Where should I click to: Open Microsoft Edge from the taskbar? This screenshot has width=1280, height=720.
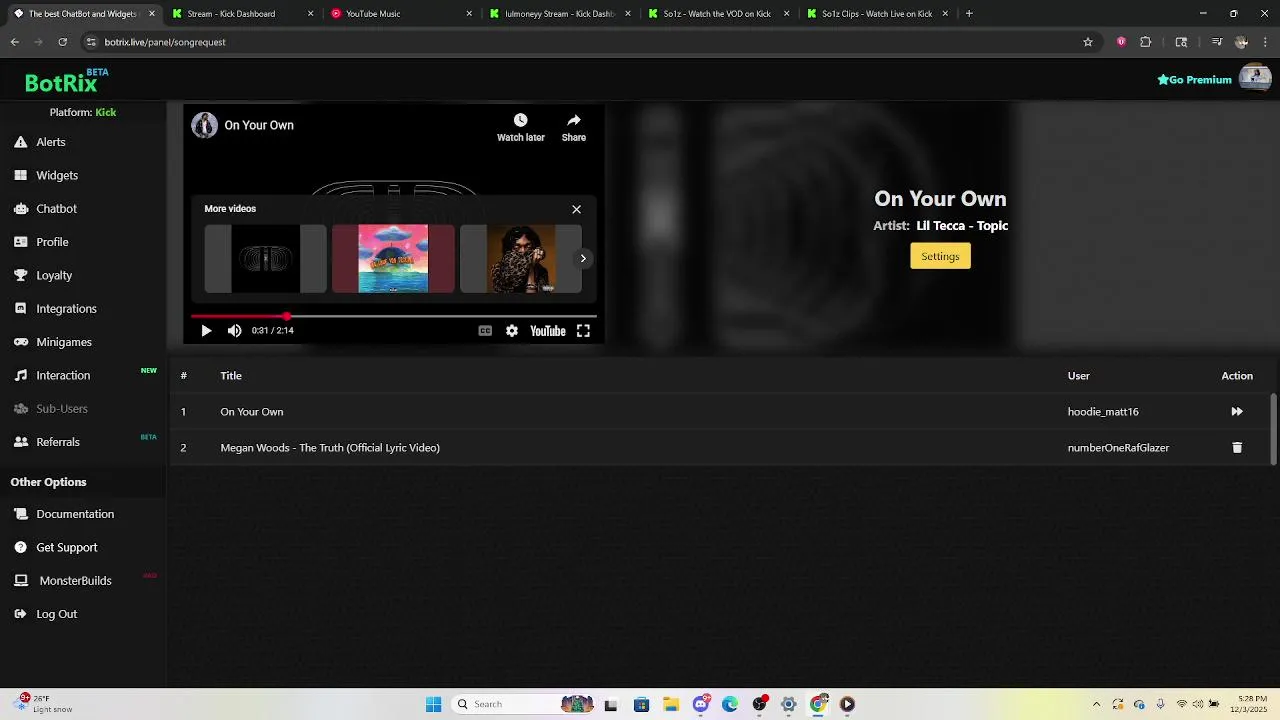tap(730, 704)
